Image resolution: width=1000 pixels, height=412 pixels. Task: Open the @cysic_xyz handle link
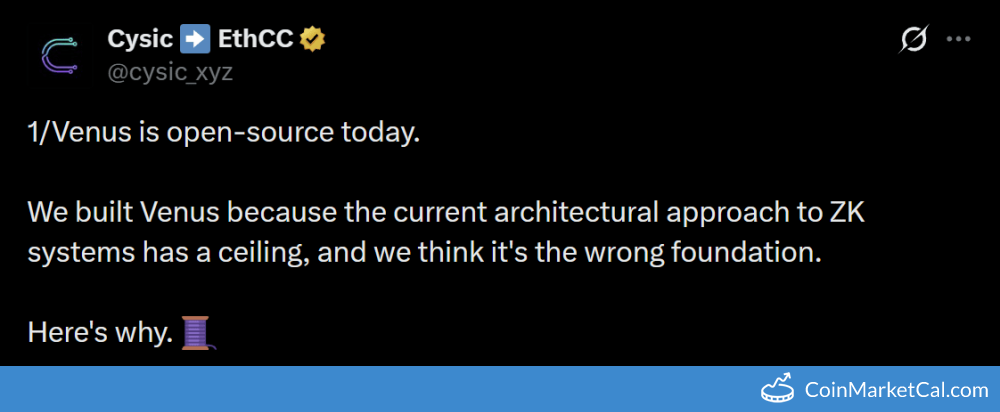point(169,72)
